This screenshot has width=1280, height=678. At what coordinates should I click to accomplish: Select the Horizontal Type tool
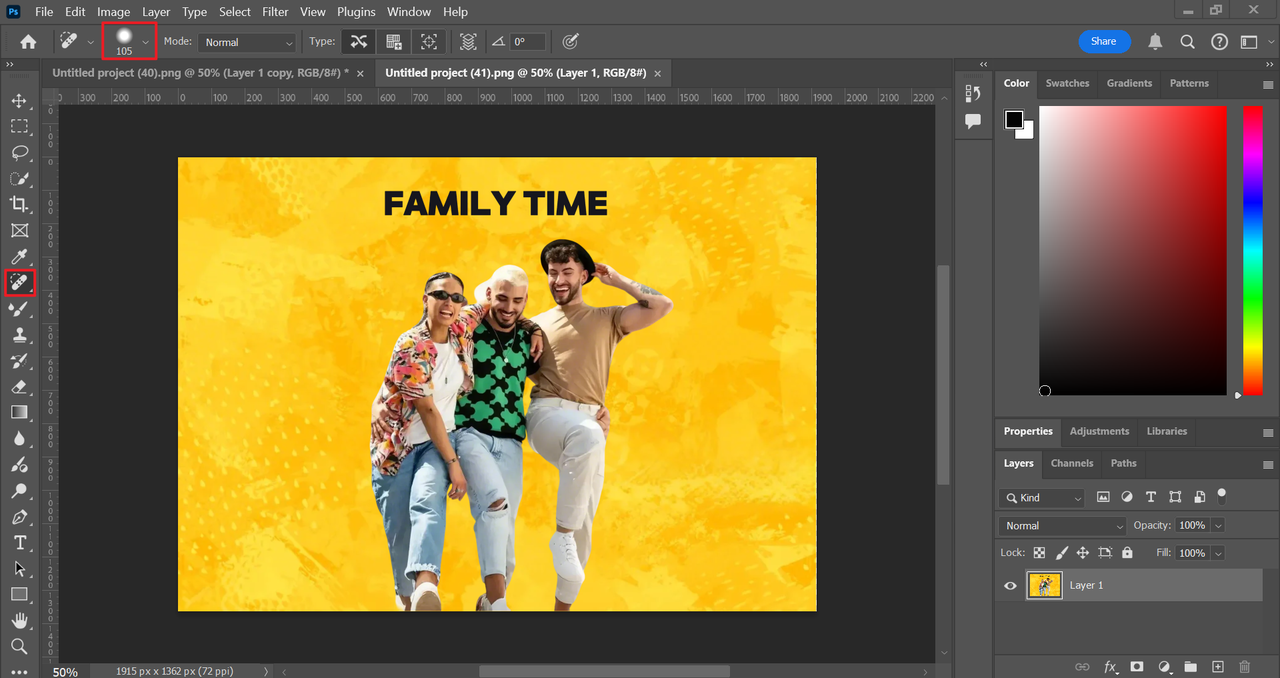coord(19,543)
